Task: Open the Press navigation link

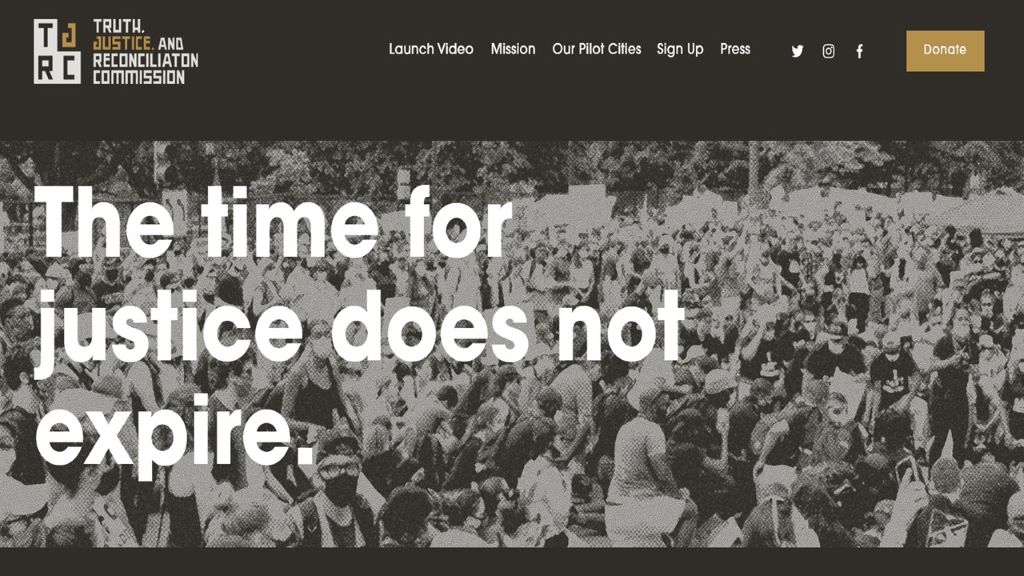Action: tap(735, 49)
